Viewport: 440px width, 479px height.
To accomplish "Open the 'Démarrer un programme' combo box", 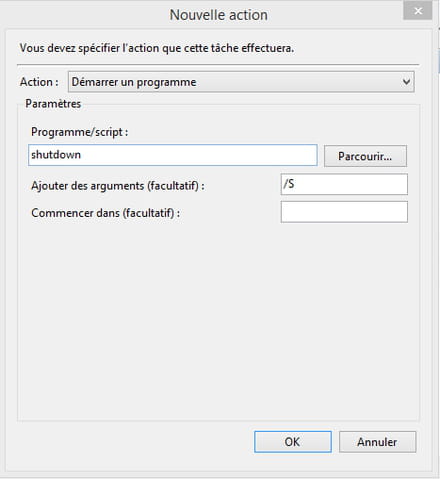I will tap(241, 82).
